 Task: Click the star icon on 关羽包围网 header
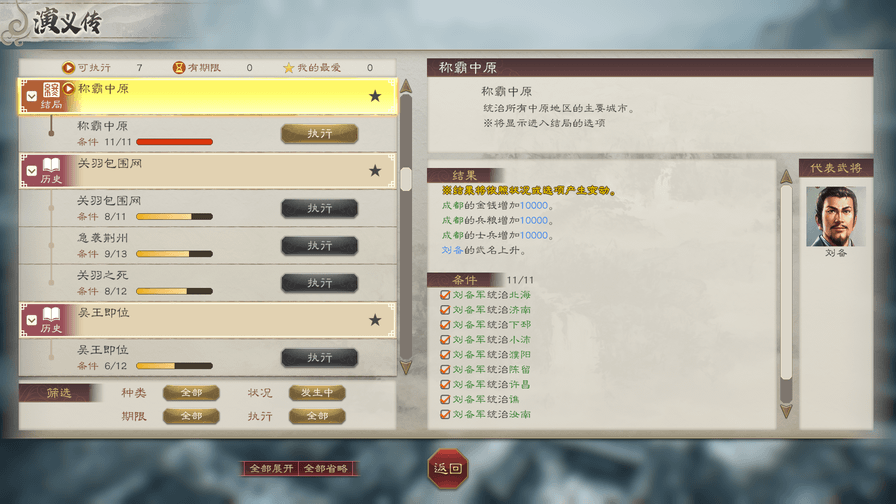click(x=375, y=170)
